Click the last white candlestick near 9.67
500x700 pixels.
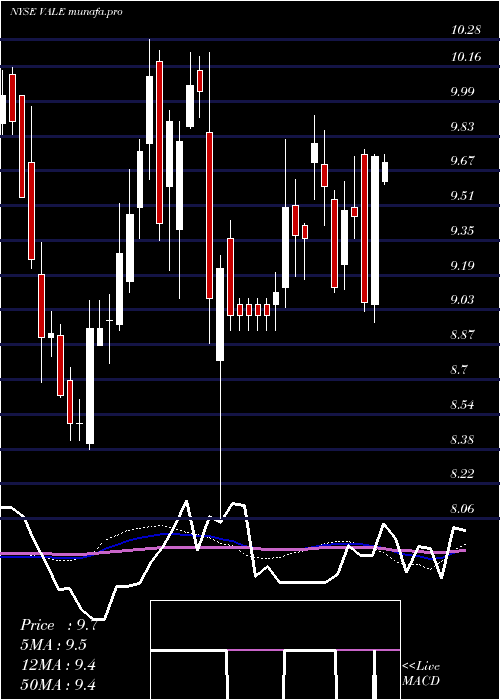[x=385, y=172]
